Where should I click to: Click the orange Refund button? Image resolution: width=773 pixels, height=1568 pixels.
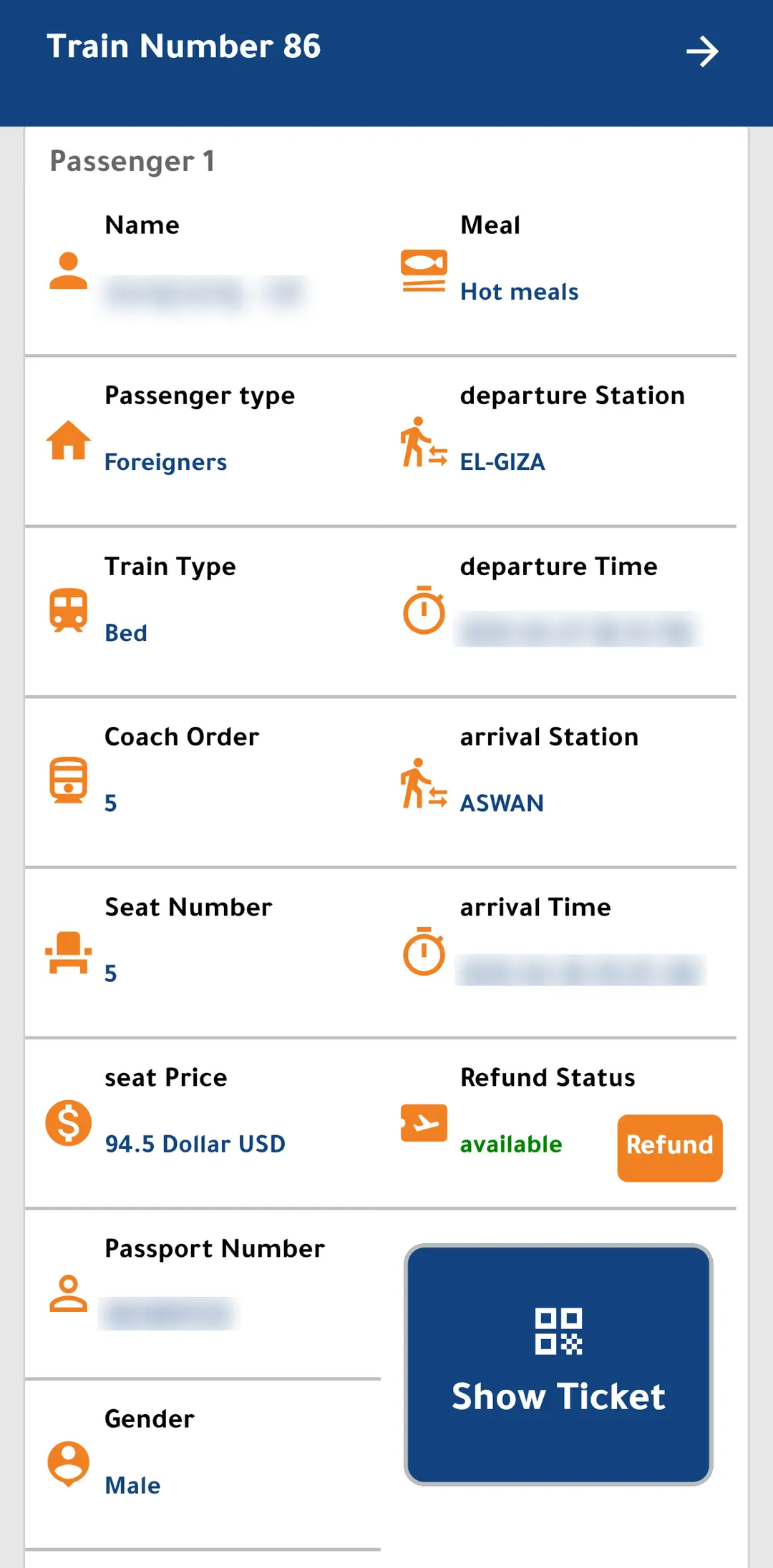[670, 1147]
